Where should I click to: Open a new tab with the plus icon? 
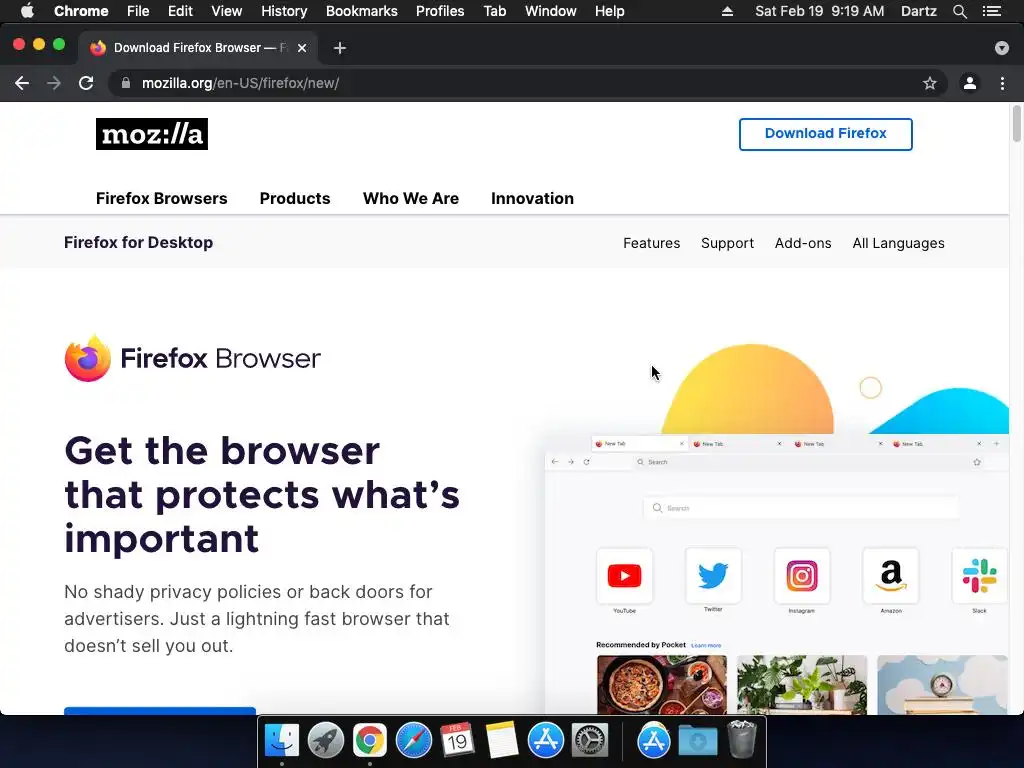click(x=340, y=48)
